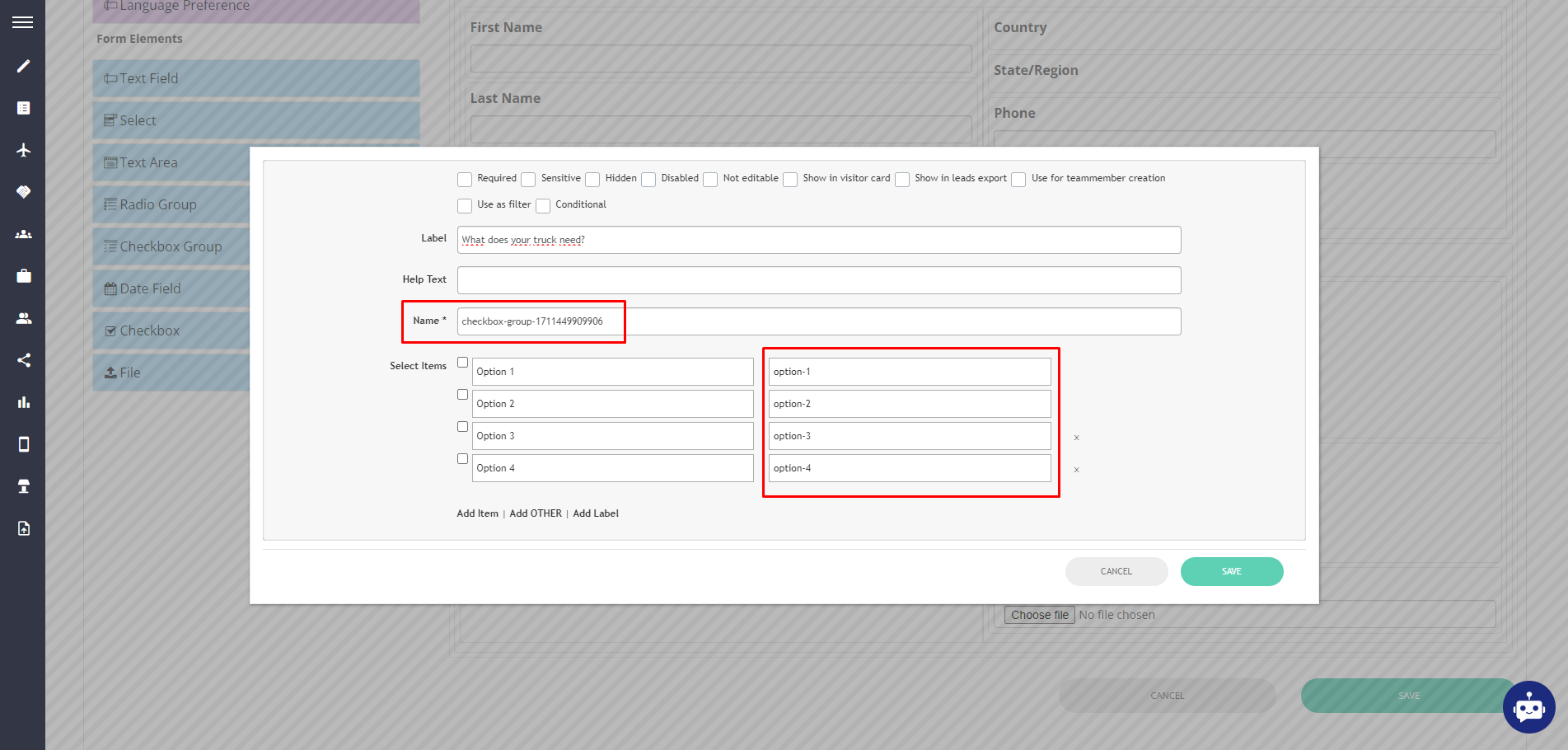The width and height of the screenshot is (1568, 750).
Task: Remove option-4 using its x control
Action: point(1076,469)
